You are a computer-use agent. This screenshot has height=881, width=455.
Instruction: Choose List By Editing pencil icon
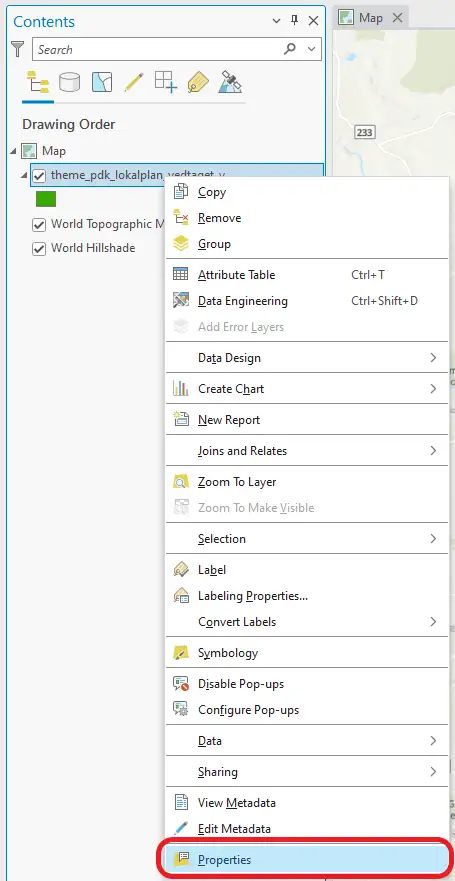[134, 82]
